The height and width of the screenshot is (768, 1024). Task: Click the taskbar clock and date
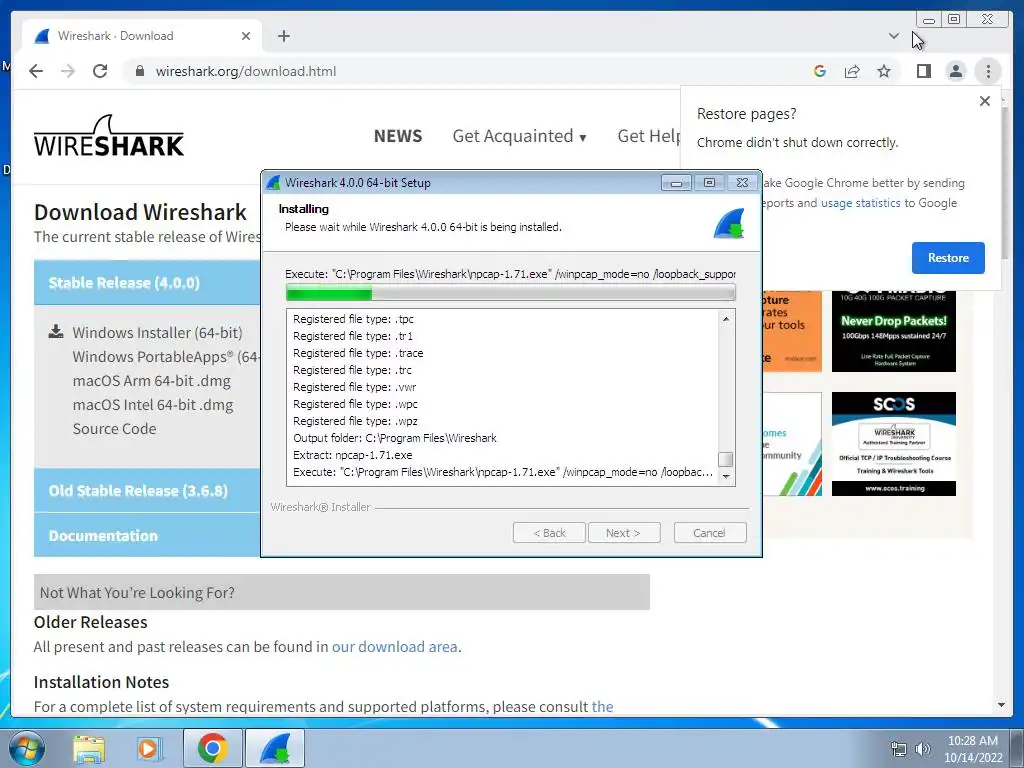tap(973, 749)
